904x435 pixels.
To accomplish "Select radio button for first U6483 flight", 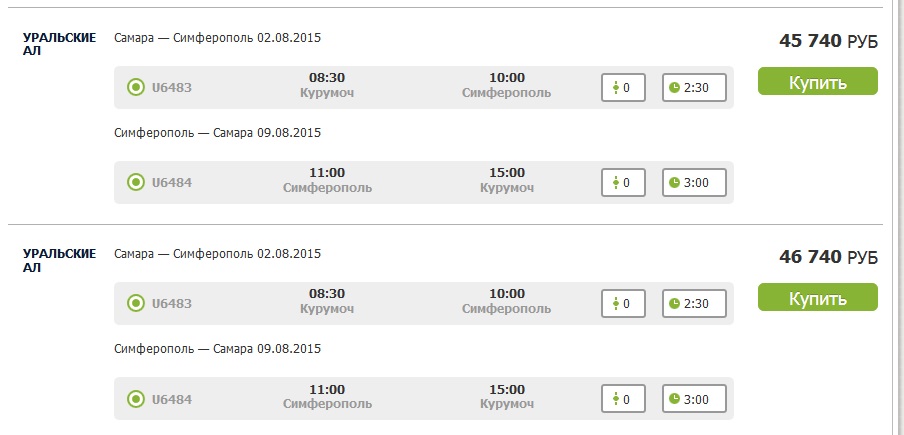I will (x=135, y=88).
